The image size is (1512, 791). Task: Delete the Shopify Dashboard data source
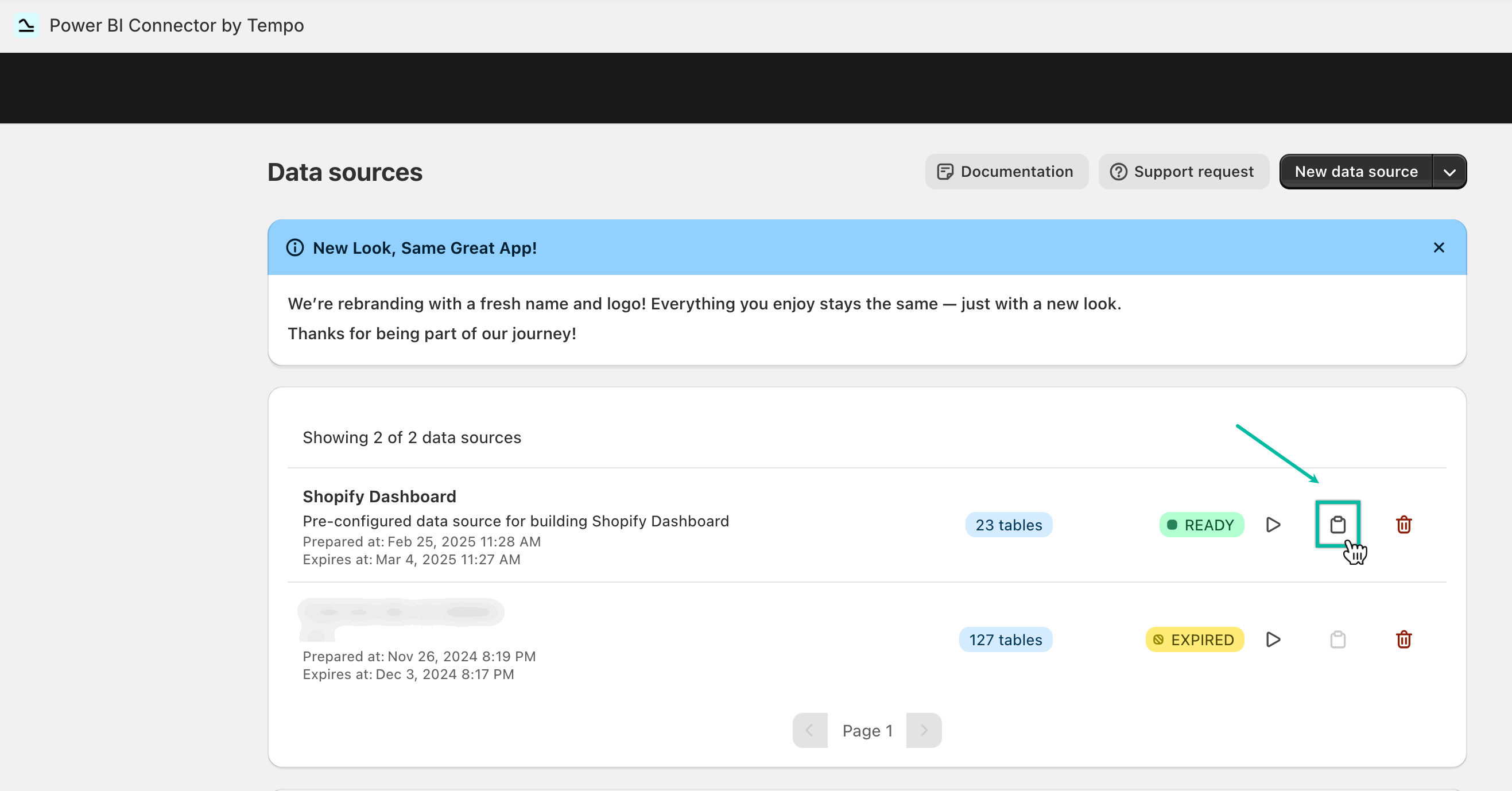click(1403, 525)
